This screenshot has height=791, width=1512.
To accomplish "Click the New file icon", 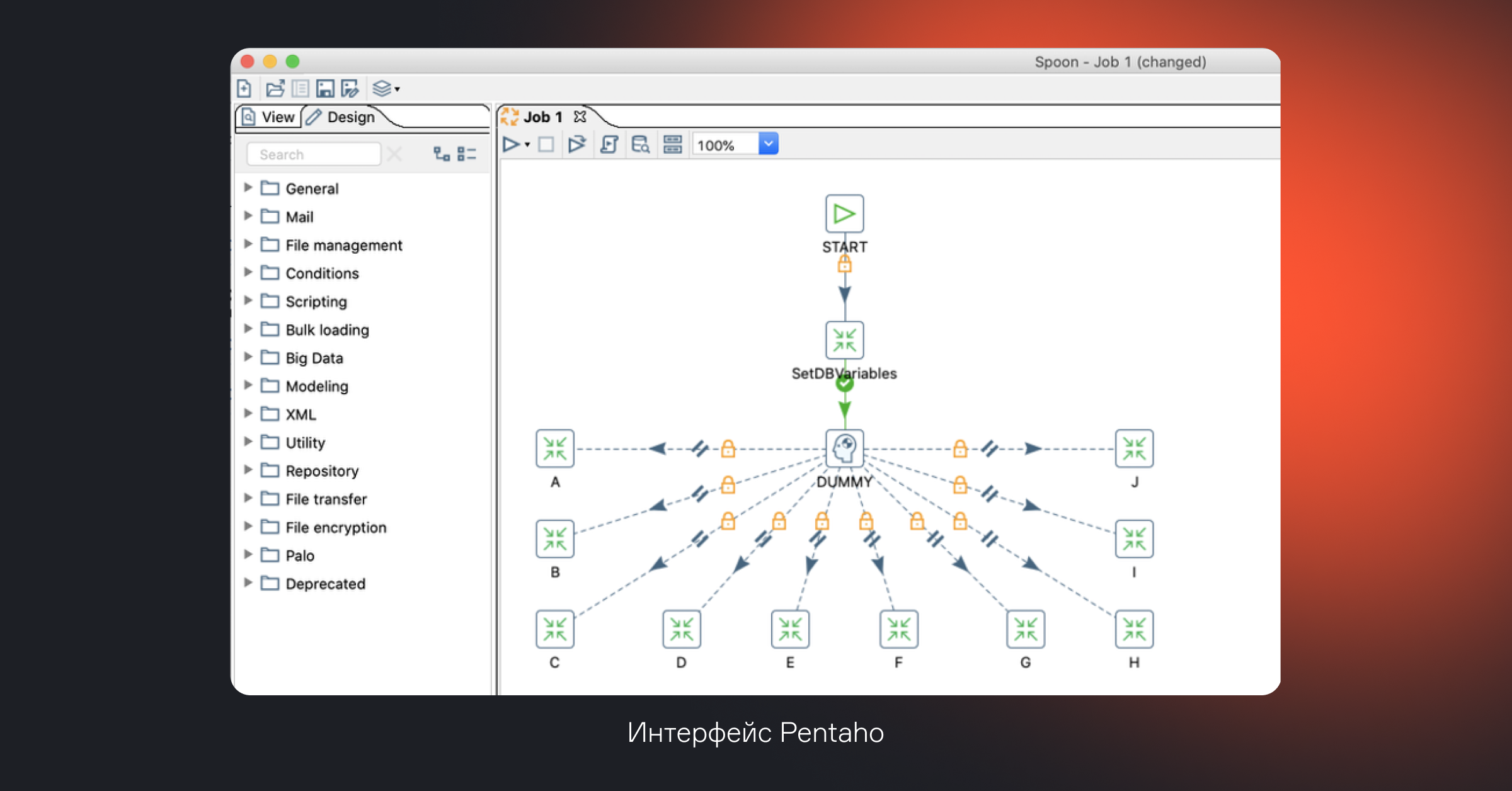I will point(244,89).
